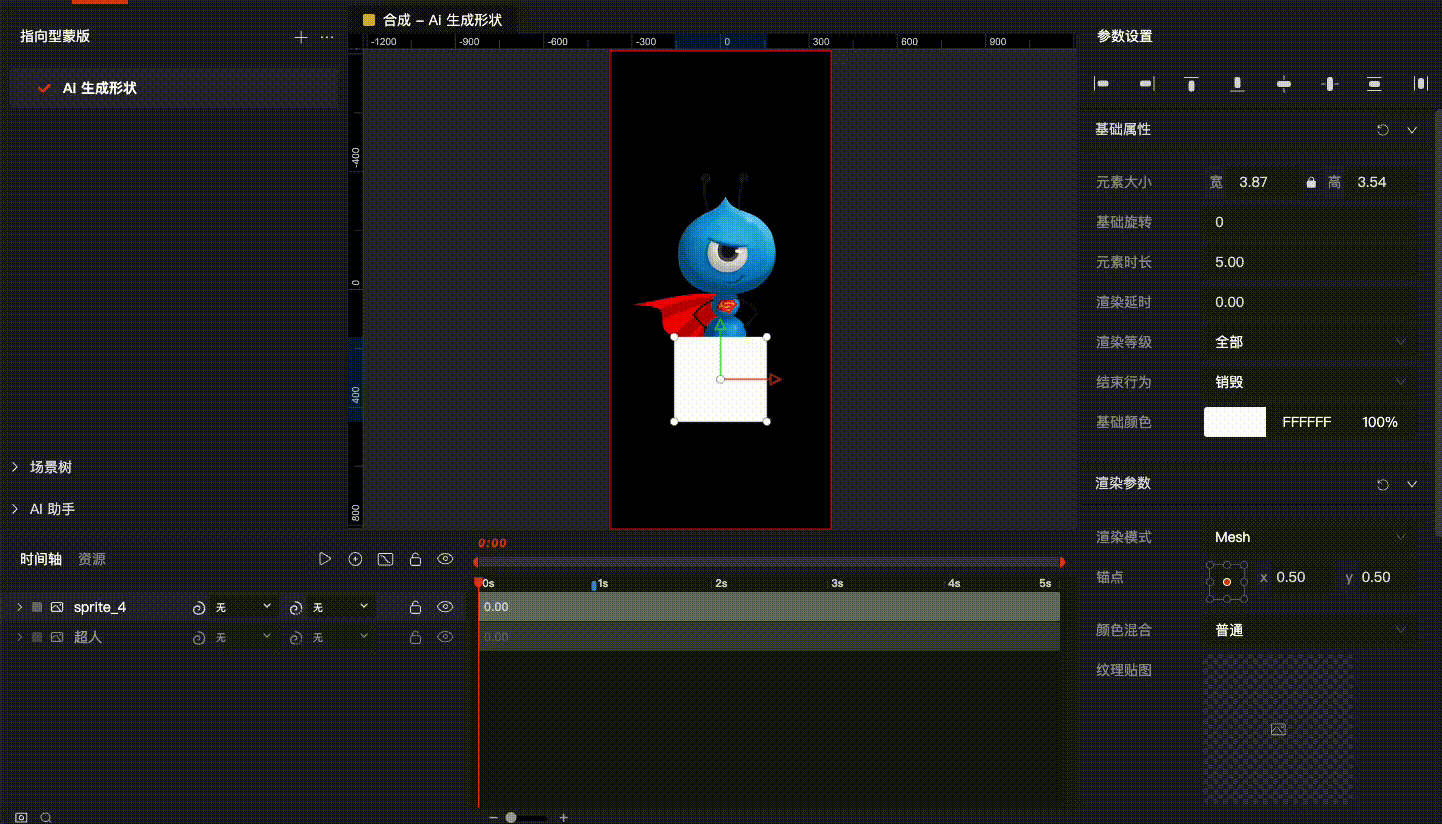The image size is (1442, 824).
Task: Toggle the AI 生成形状 red checkmark
Action: 44,88
